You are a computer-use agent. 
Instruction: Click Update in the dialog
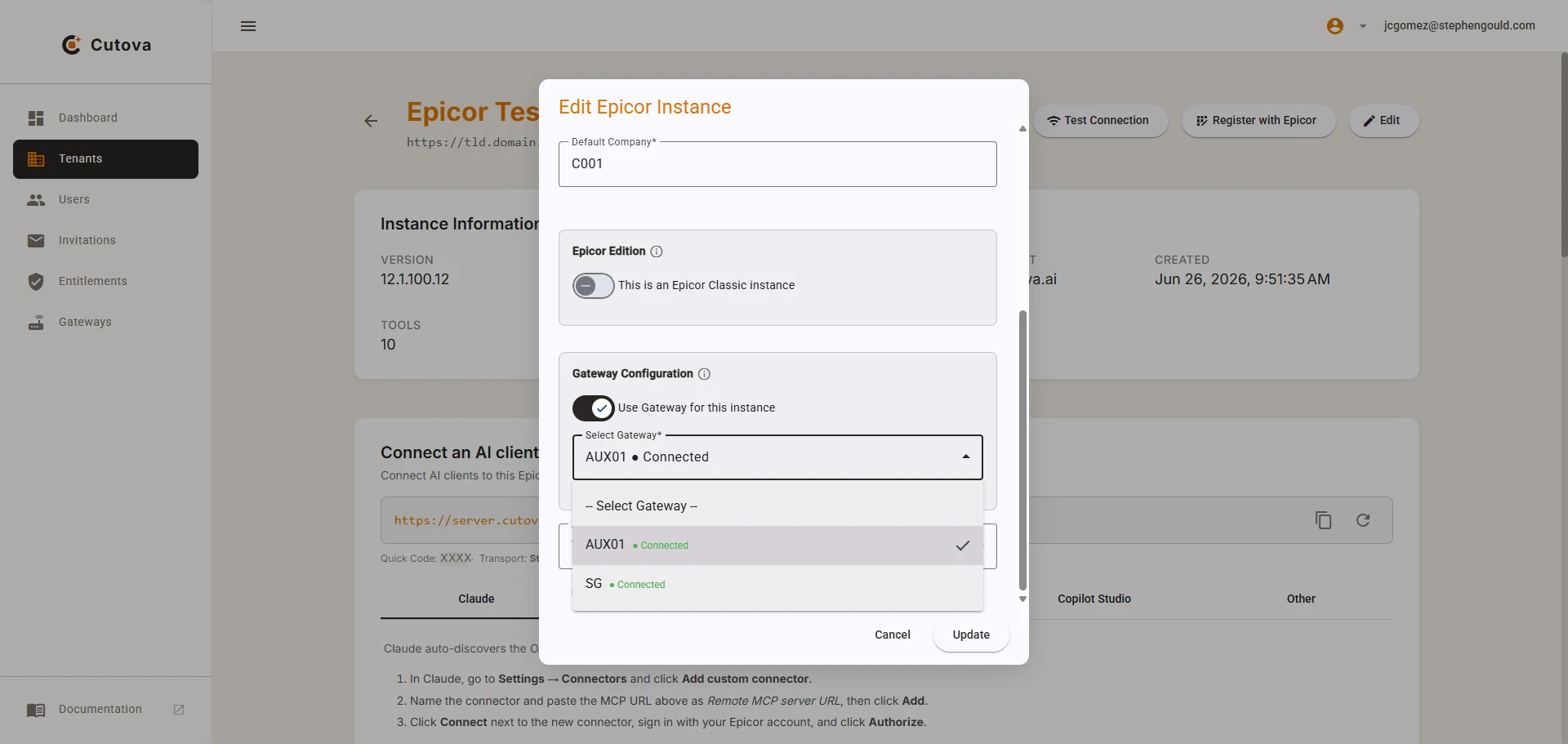[x=971, y=635]
